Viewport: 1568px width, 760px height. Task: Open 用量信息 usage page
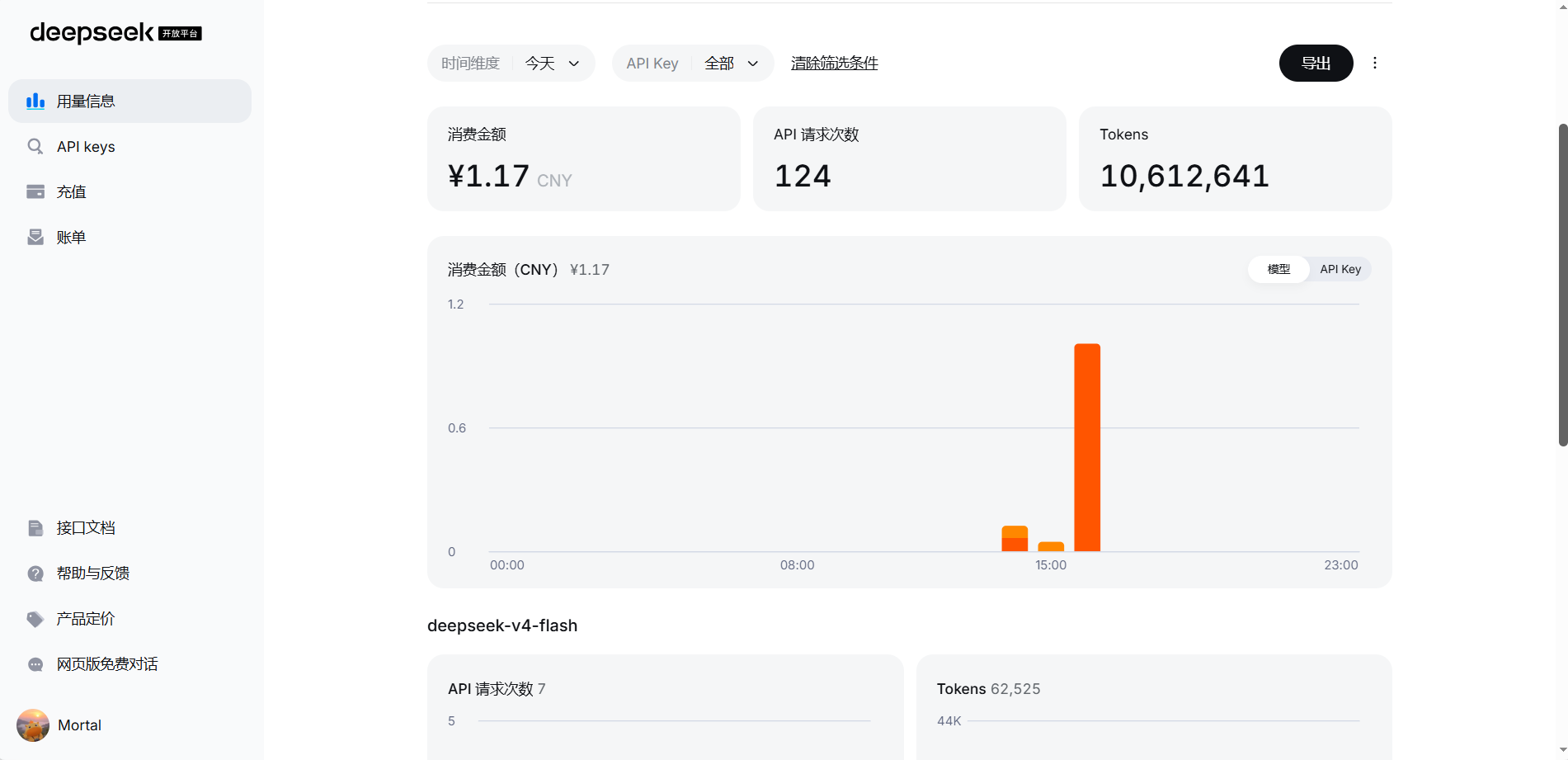(129, 101)
